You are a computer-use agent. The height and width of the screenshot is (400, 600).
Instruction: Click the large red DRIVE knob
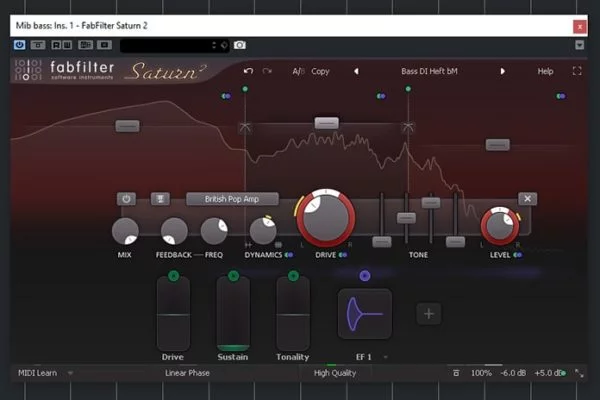tap(326, 218)
